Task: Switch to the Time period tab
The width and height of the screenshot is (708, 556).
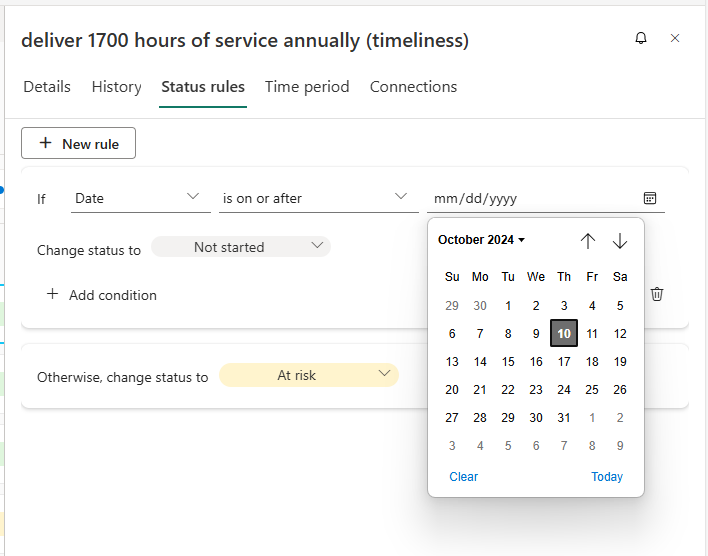Action: tap(307, 87)
